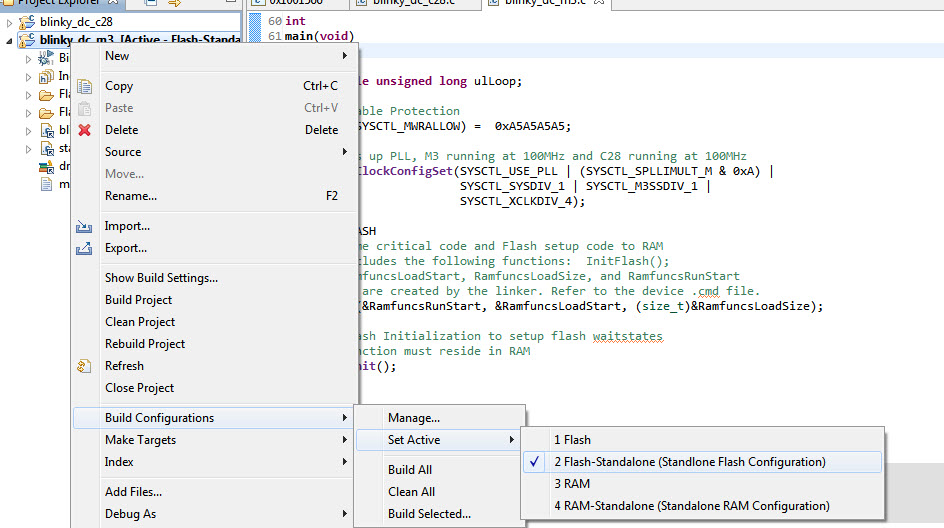Choose Manage... in Build Configurations
Viewport: 944px width, 528px height.
point(438,418)
